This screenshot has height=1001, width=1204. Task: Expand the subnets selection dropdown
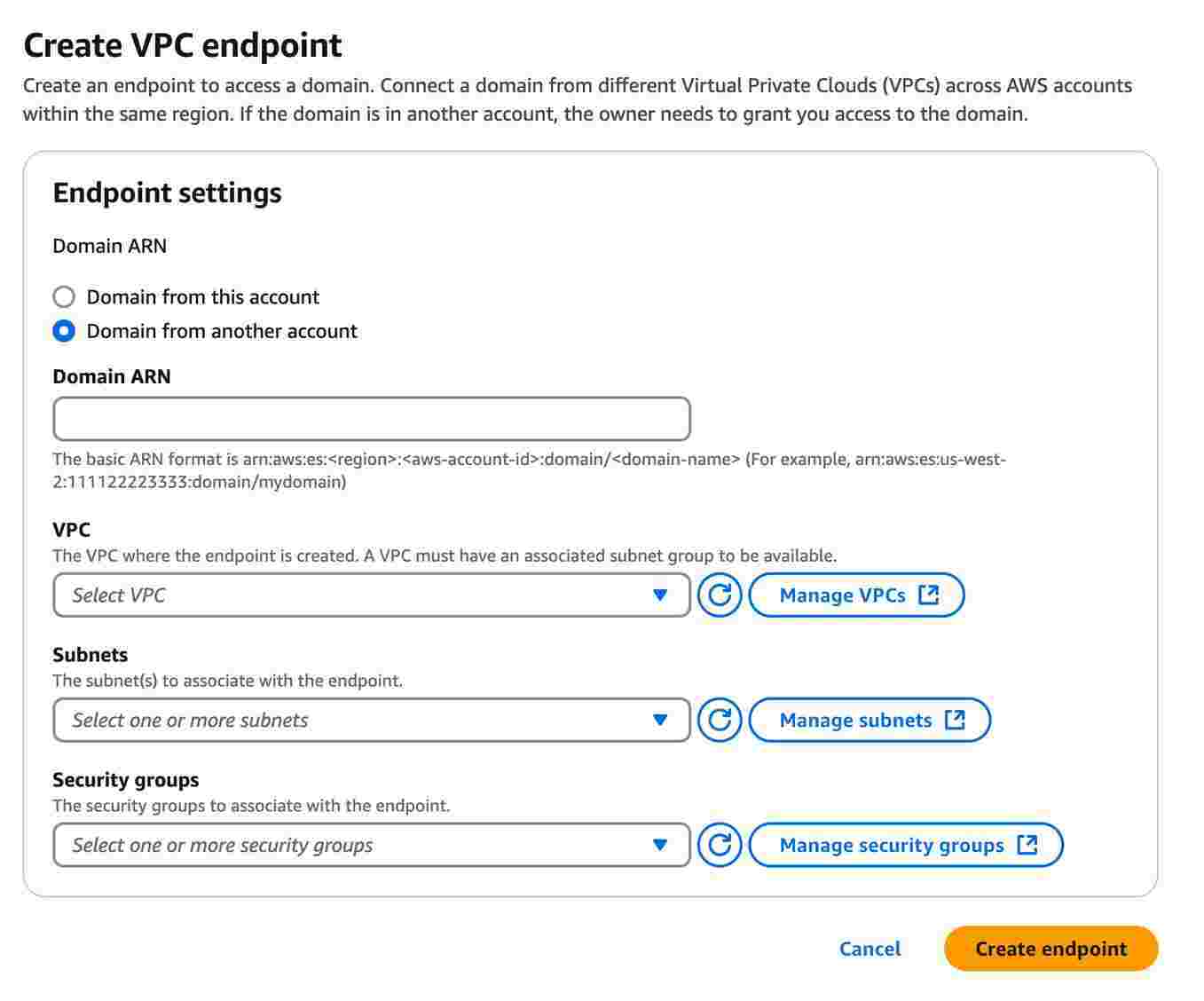tap(372, 721)
